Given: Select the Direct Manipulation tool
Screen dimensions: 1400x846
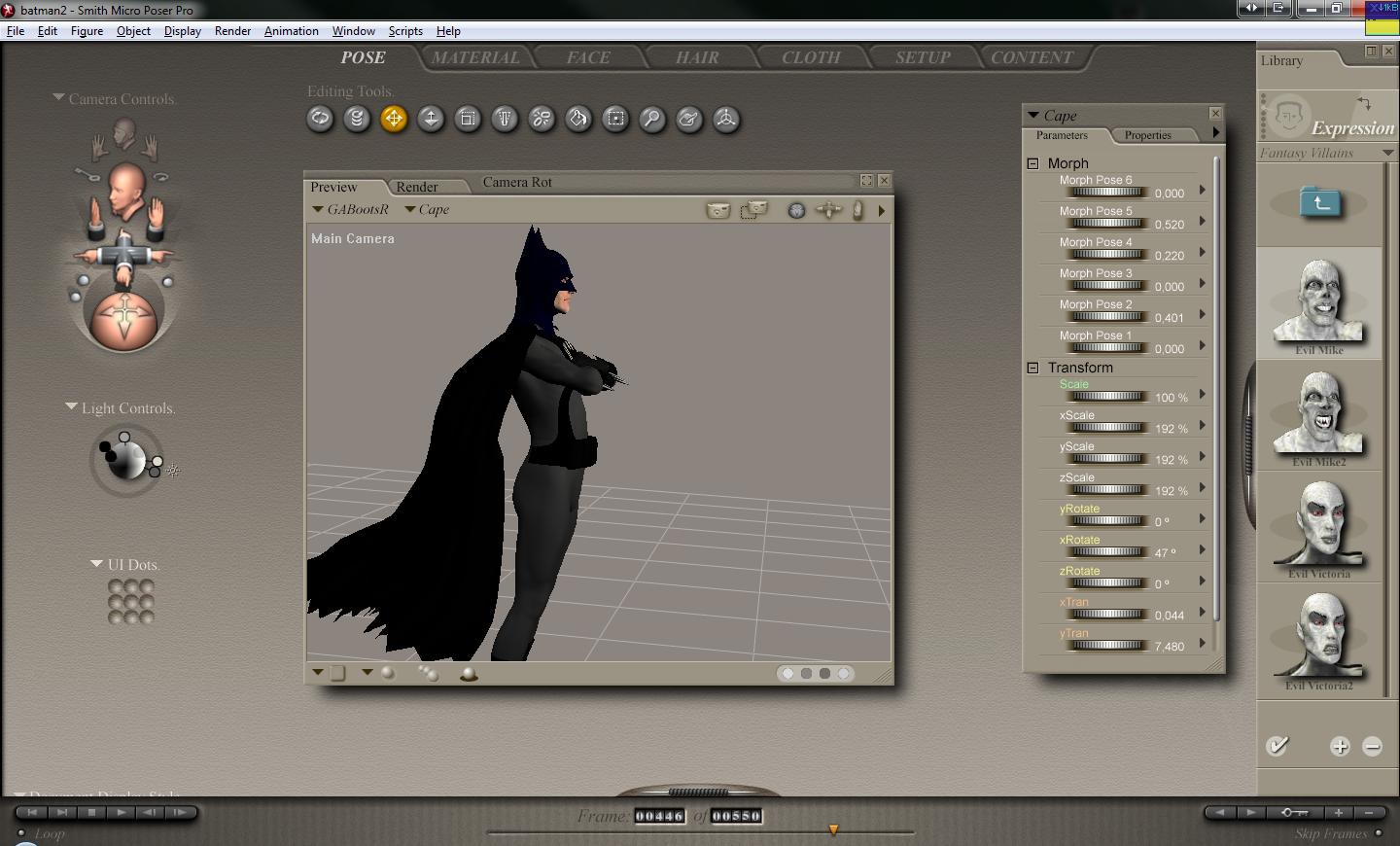Looking at the screenshot, I should click(x=726, y=119).
